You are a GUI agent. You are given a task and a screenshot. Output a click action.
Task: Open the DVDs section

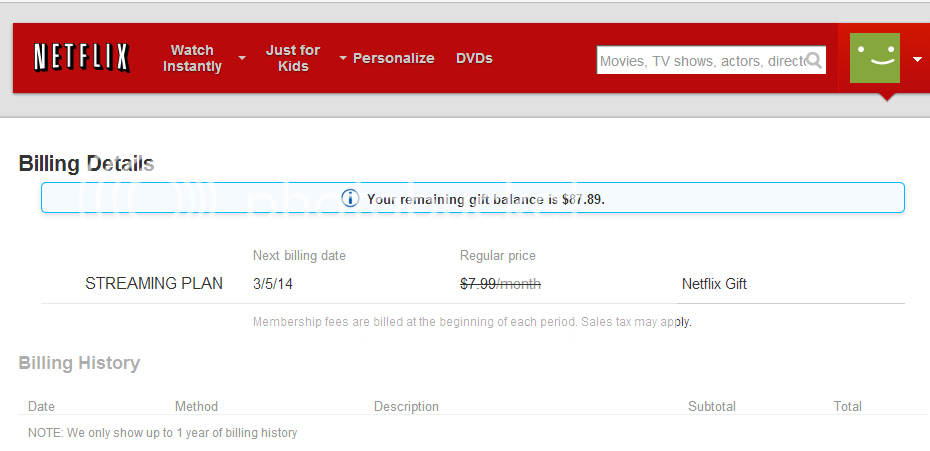click(x=474, y=58)
